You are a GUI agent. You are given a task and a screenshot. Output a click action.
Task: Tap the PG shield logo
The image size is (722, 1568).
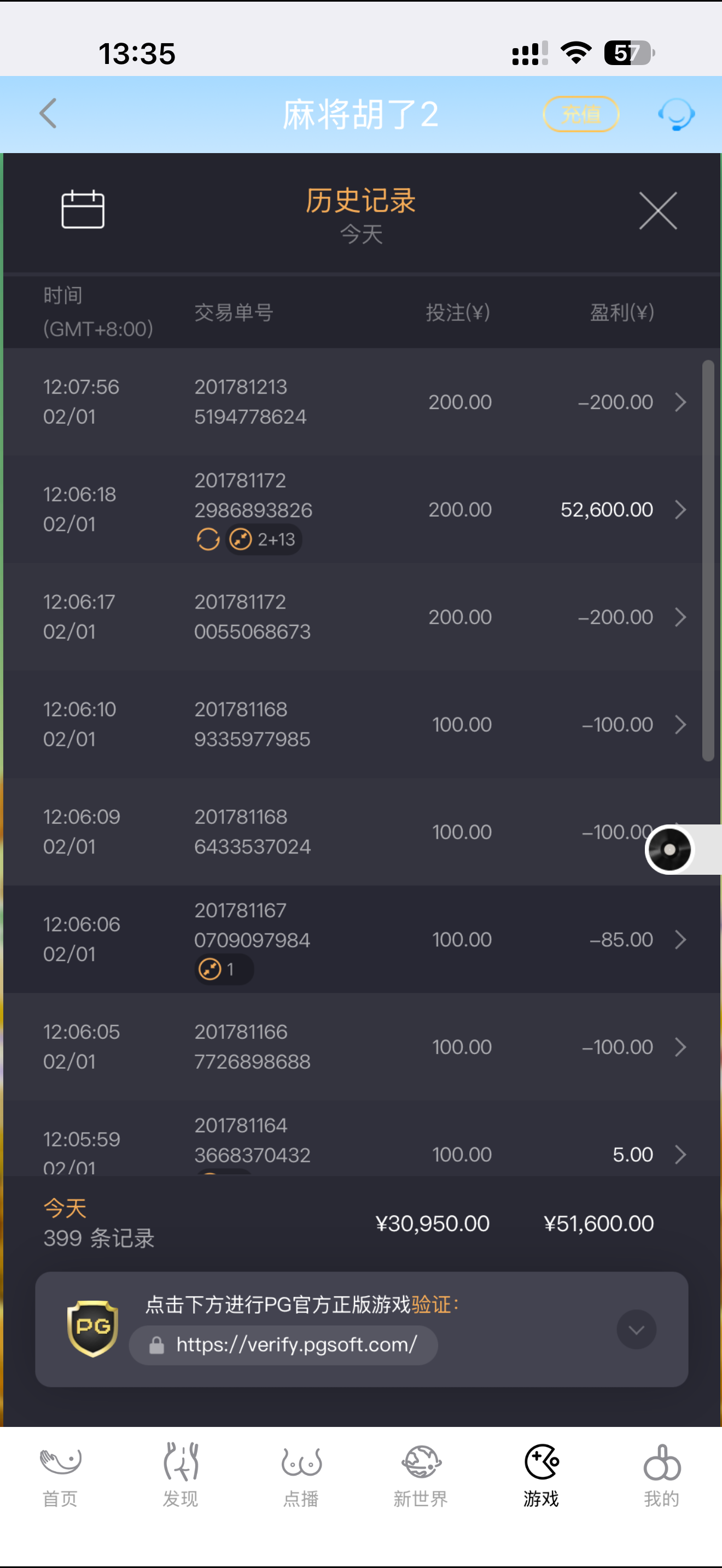click(x=92, y=1328)
